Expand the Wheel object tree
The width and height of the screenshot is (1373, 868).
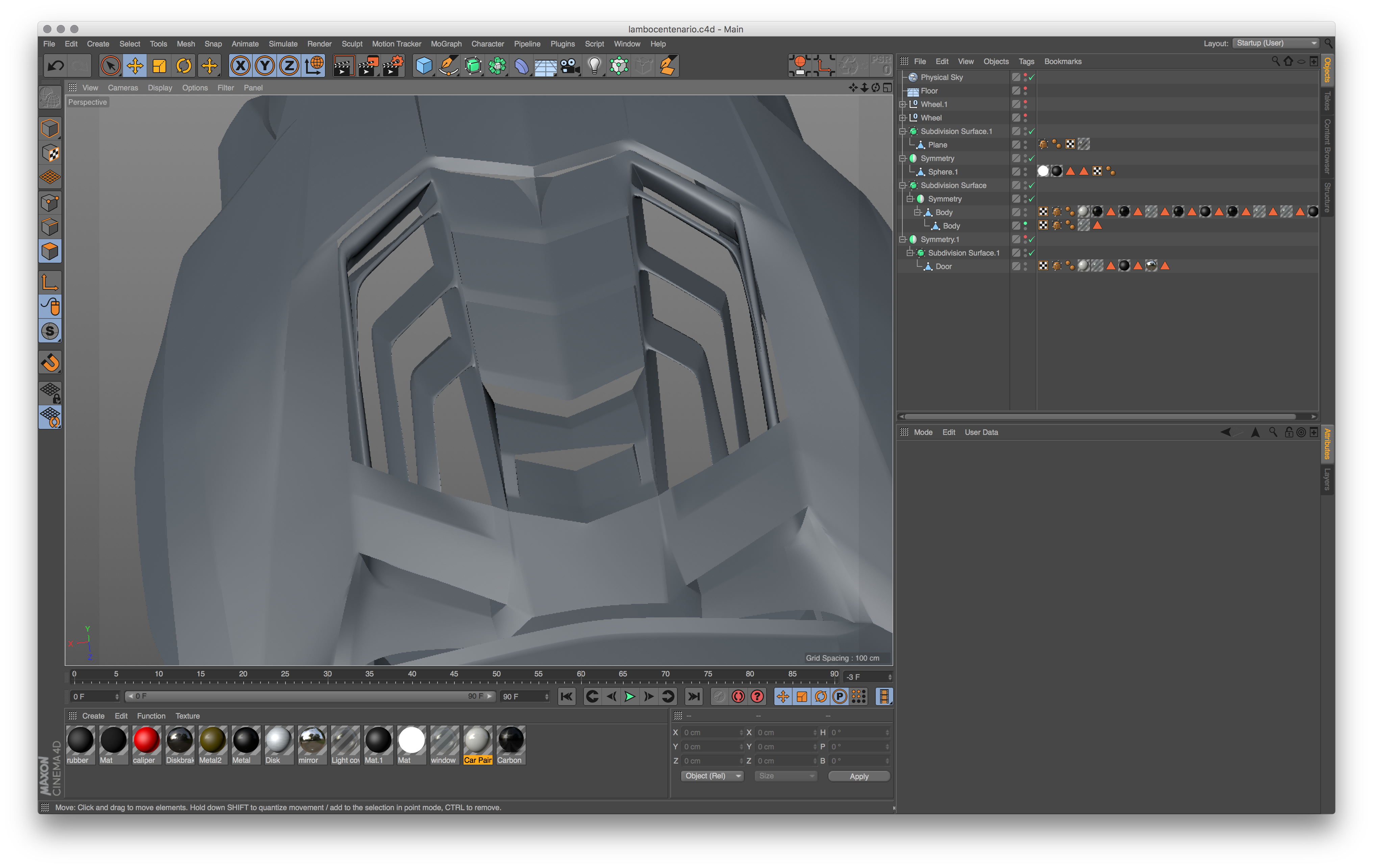[902, 118]
